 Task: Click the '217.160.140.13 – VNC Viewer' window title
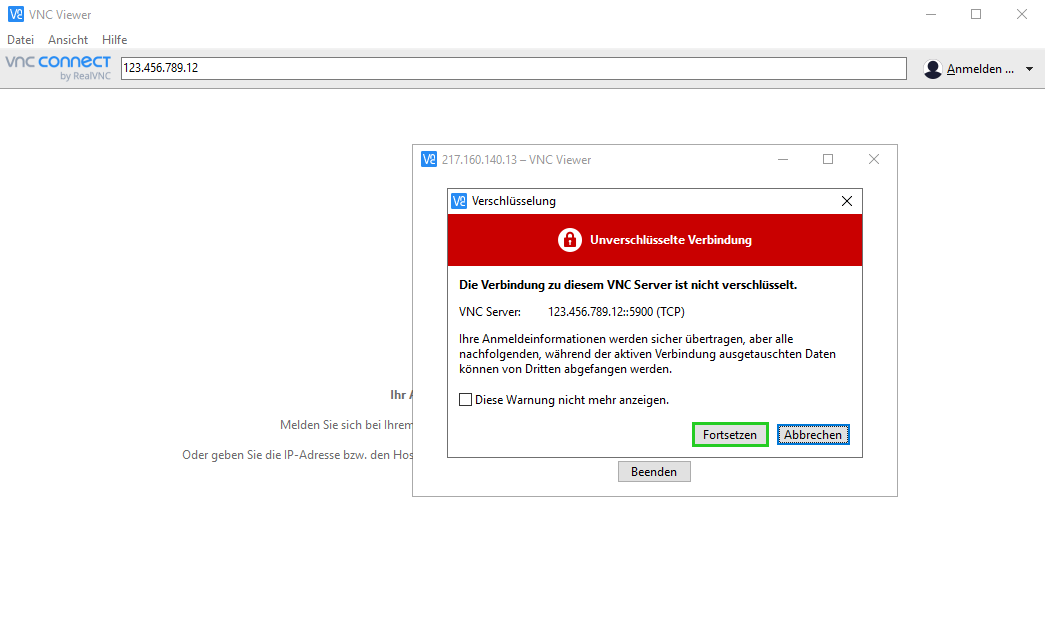point(517,160)
